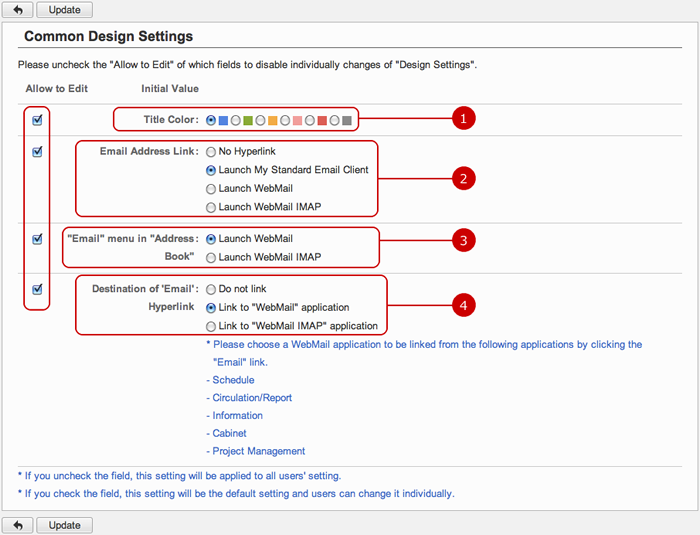The width and height of the screenshot is (700, 535).
Task: Select the green title color radio button
Action: coord(236,120)
